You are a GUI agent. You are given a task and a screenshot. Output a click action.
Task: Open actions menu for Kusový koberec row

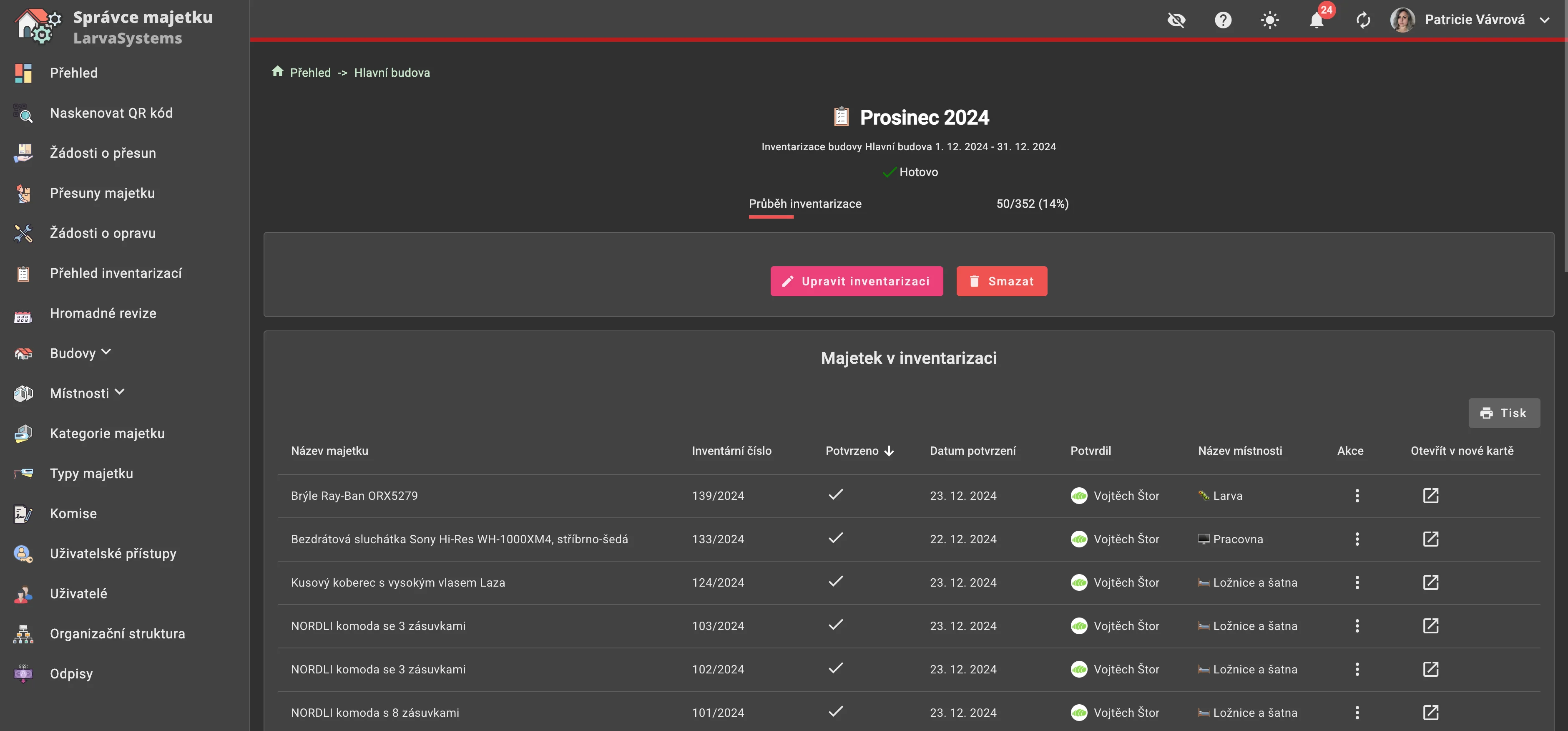1357,582
